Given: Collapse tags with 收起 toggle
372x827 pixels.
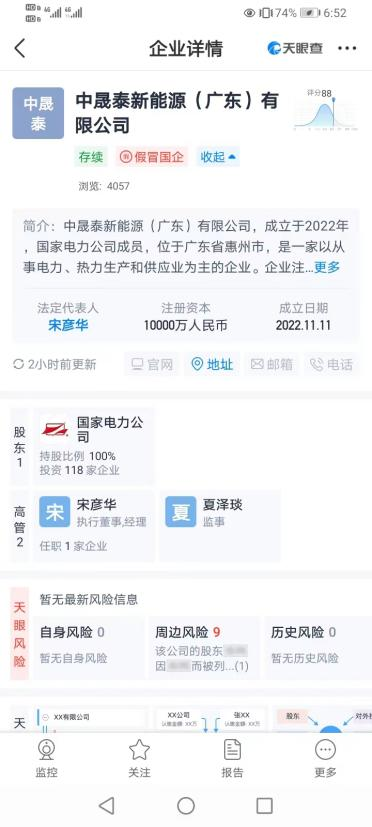Looking at the screenshot, I should point(218,157).
